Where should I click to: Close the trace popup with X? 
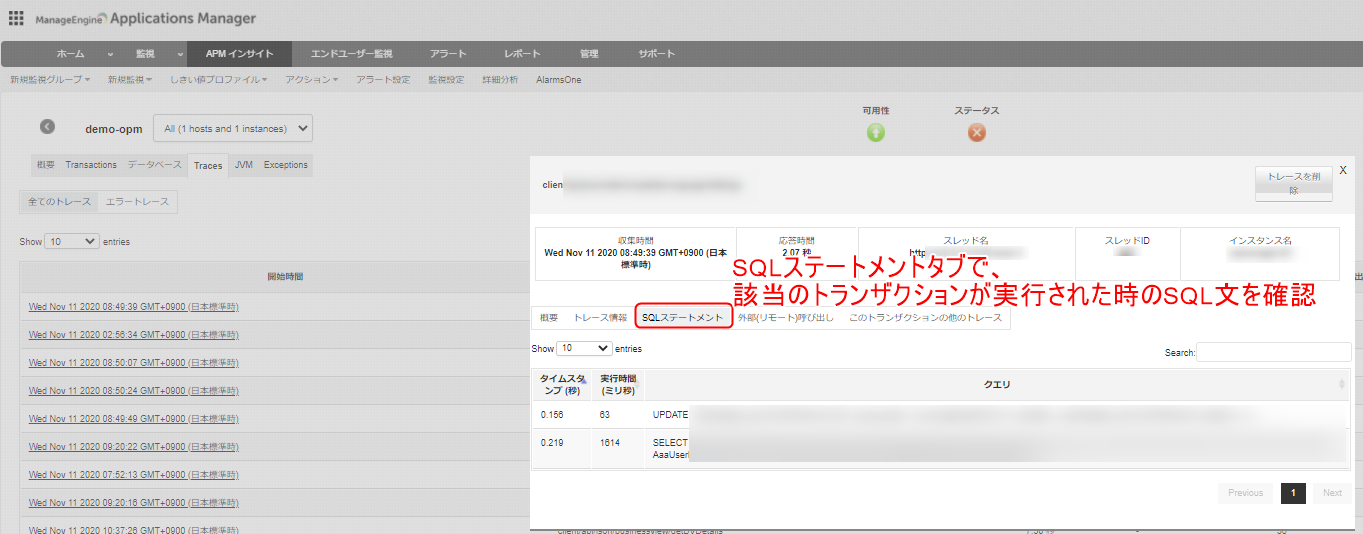coord(1343,170)
